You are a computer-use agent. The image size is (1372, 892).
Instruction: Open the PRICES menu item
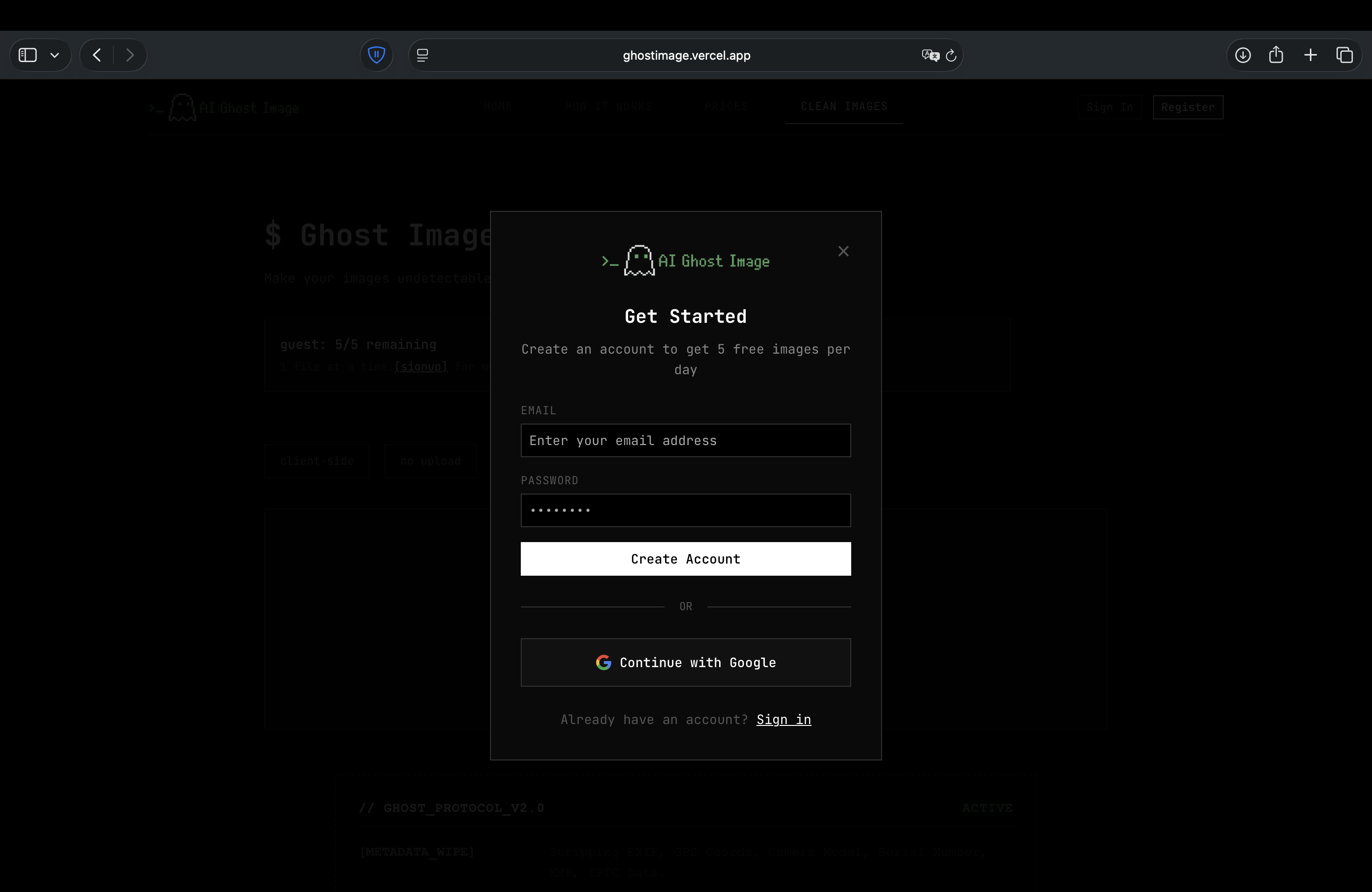(x=726, y=107)
